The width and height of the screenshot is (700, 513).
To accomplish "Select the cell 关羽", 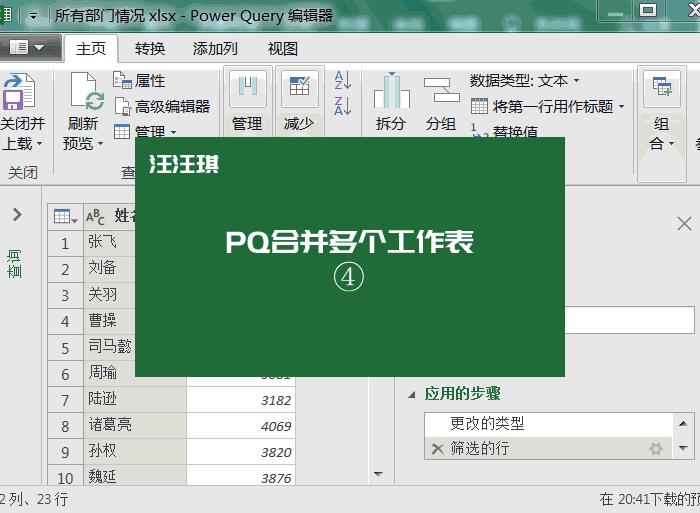I will point(109,295).
